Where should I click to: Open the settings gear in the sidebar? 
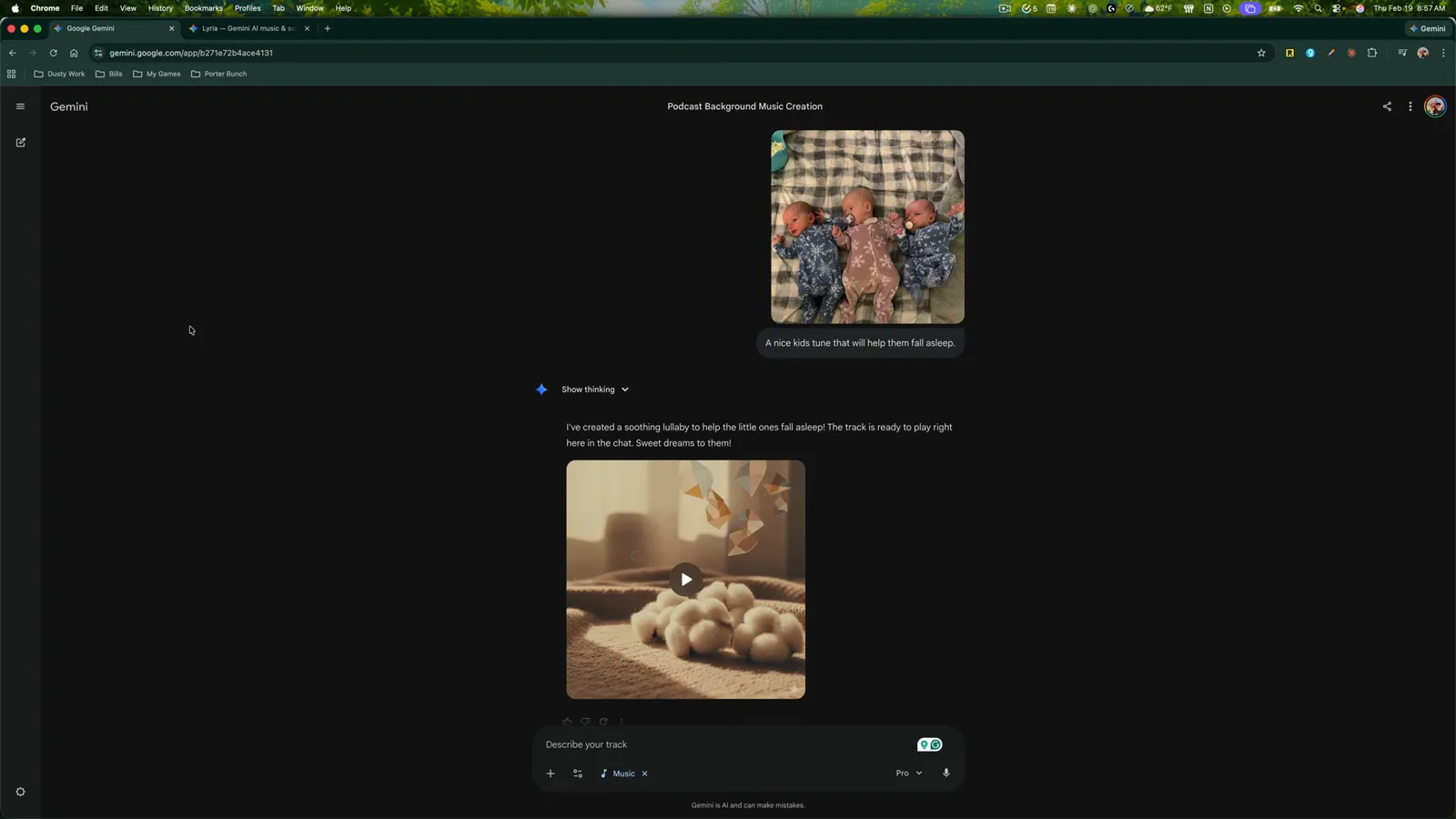[x=20, y=792]
